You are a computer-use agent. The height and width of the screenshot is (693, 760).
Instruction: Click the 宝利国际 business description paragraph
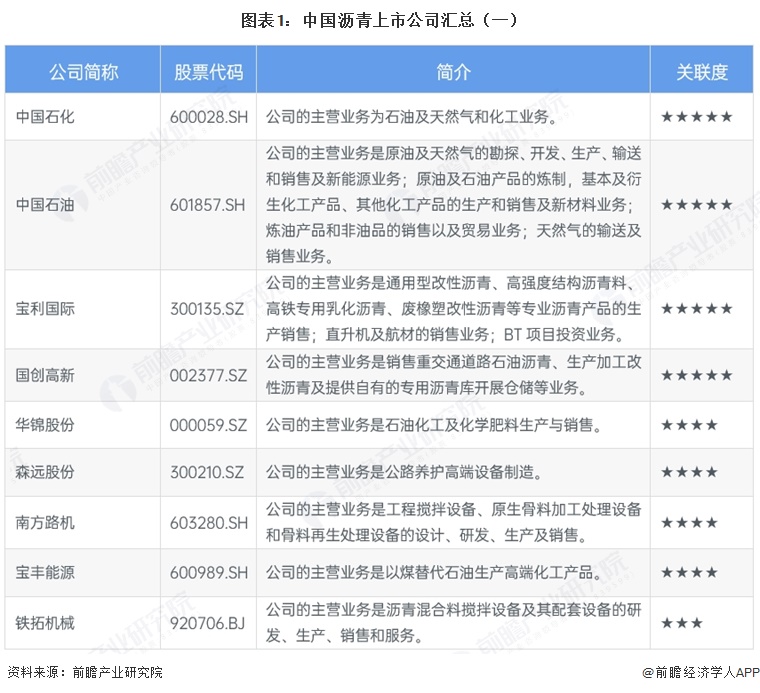tap(453, 309)
